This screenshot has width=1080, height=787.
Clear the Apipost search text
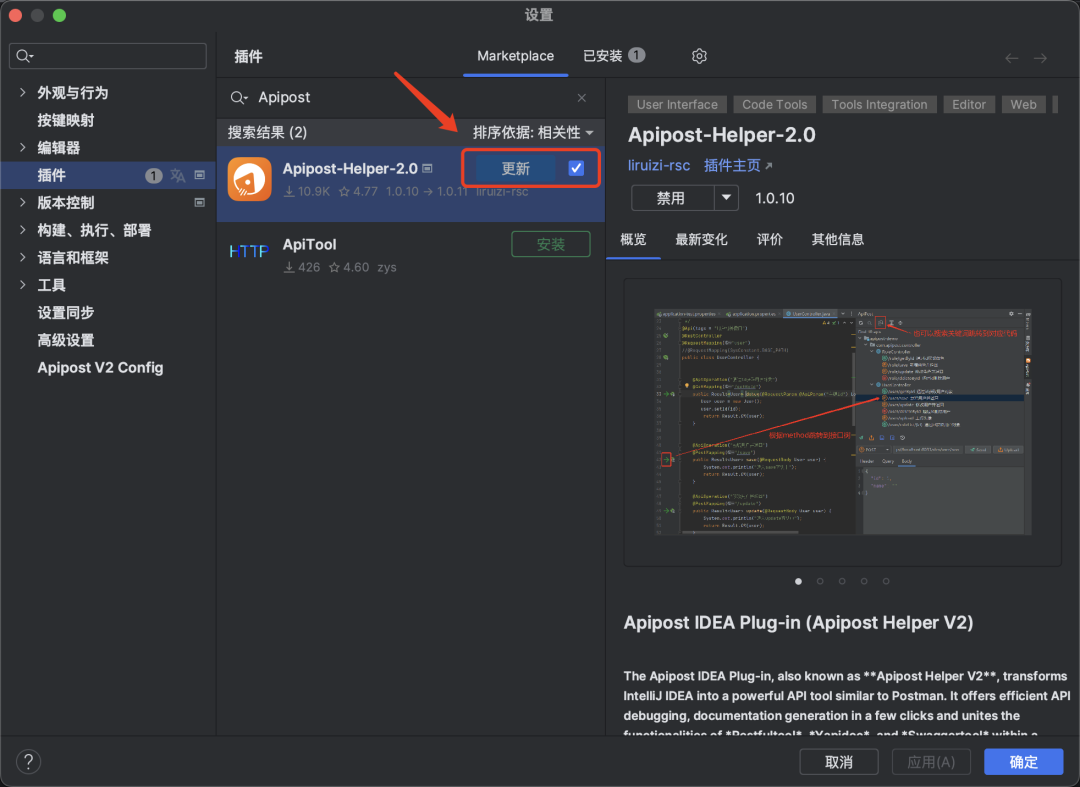[582, 98]
